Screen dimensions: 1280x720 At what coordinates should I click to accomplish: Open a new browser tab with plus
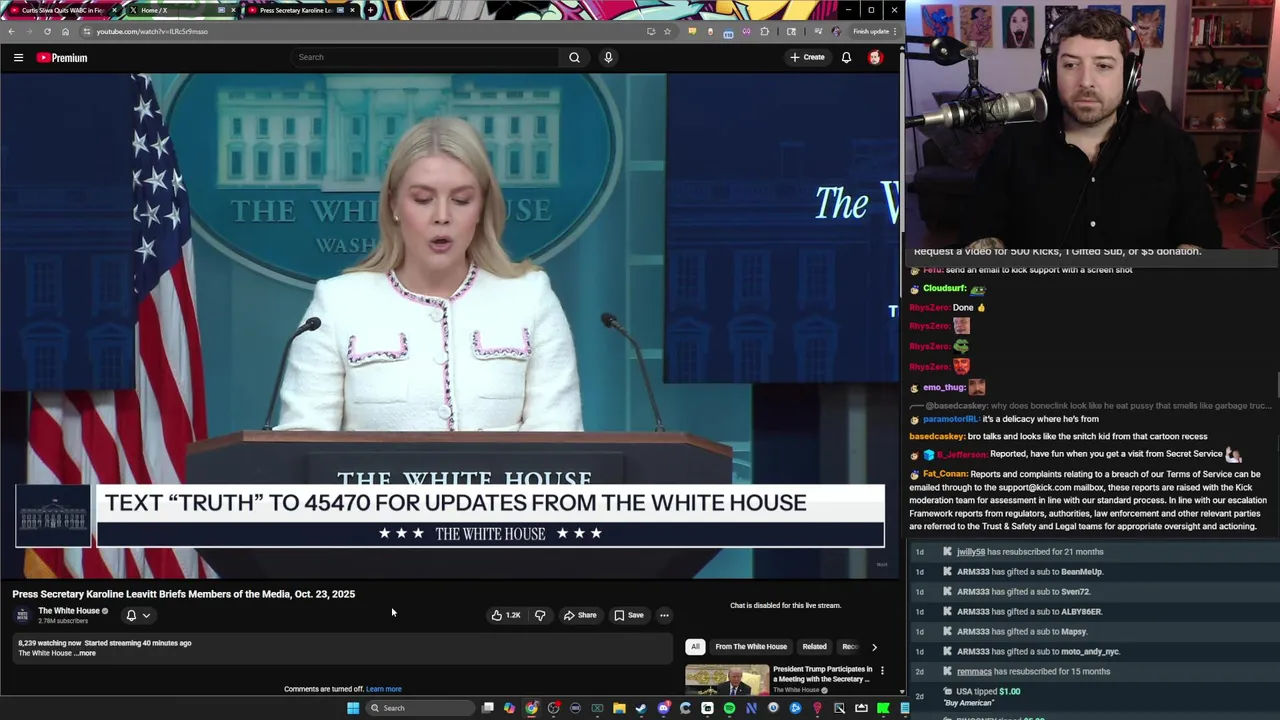371,10
